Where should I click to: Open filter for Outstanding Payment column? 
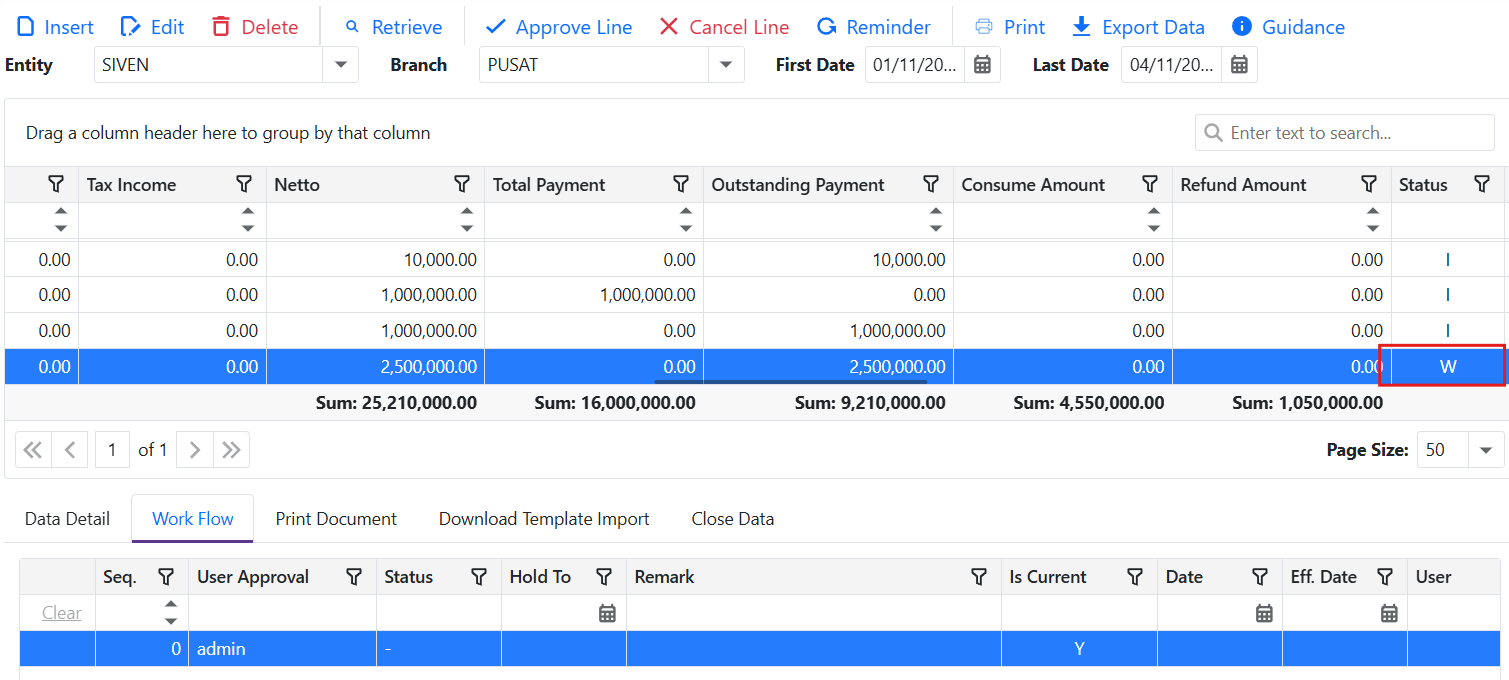click(931, 184)
